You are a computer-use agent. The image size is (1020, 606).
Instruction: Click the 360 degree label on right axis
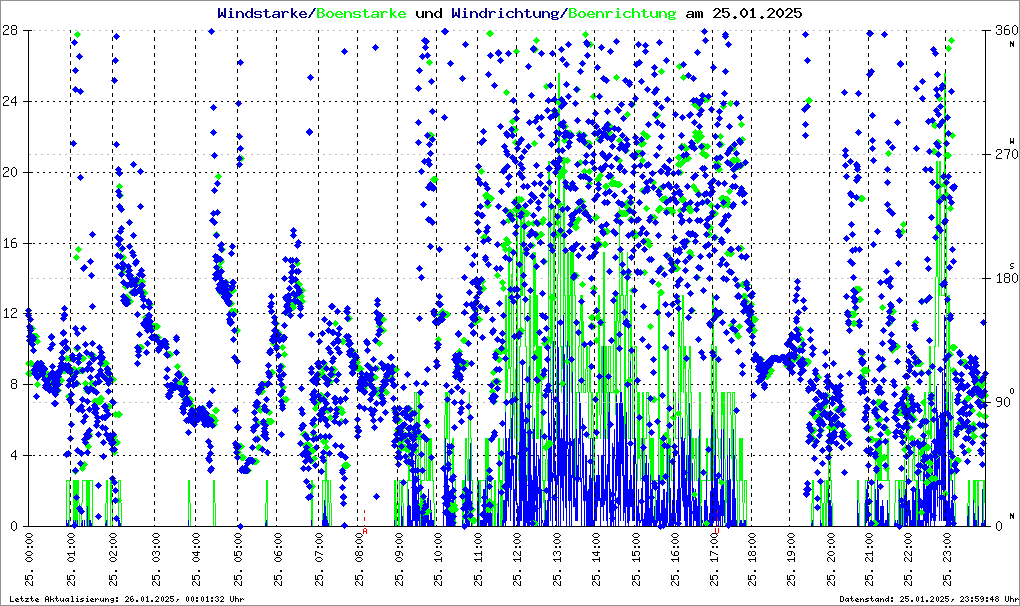1001,31
